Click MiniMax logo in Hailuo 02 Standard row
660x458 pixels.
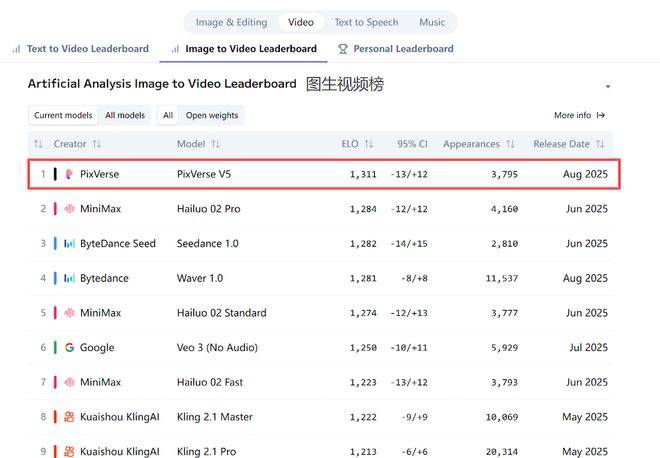[69, 313]
